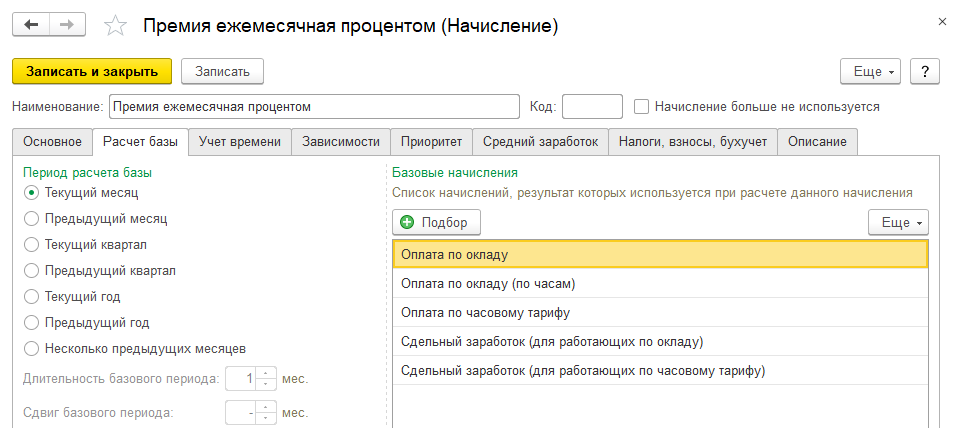
Task: Add form to favorites with star icon
Action: tap(115, 27)
